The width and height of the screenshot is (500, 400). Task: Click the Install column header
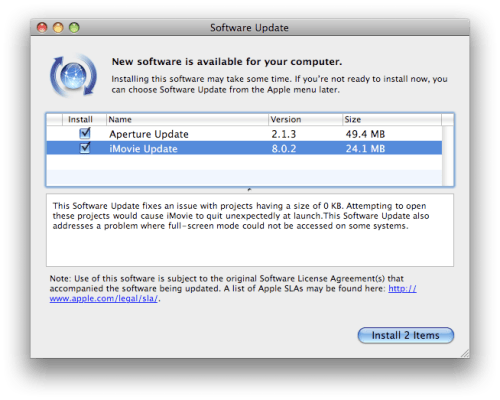[84, 119]
